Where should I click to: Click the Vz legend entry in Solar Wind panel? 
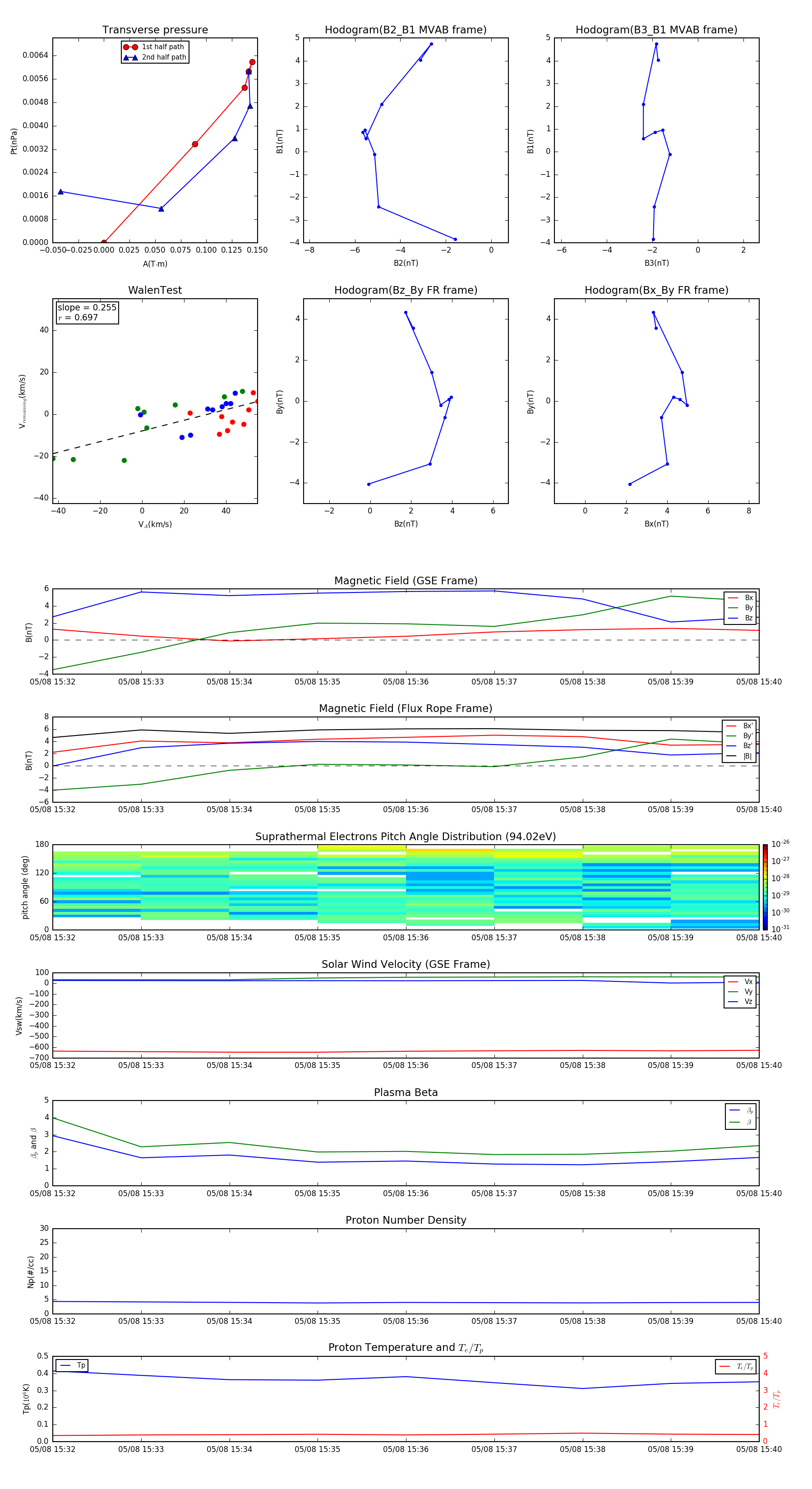click(740, 1002)
